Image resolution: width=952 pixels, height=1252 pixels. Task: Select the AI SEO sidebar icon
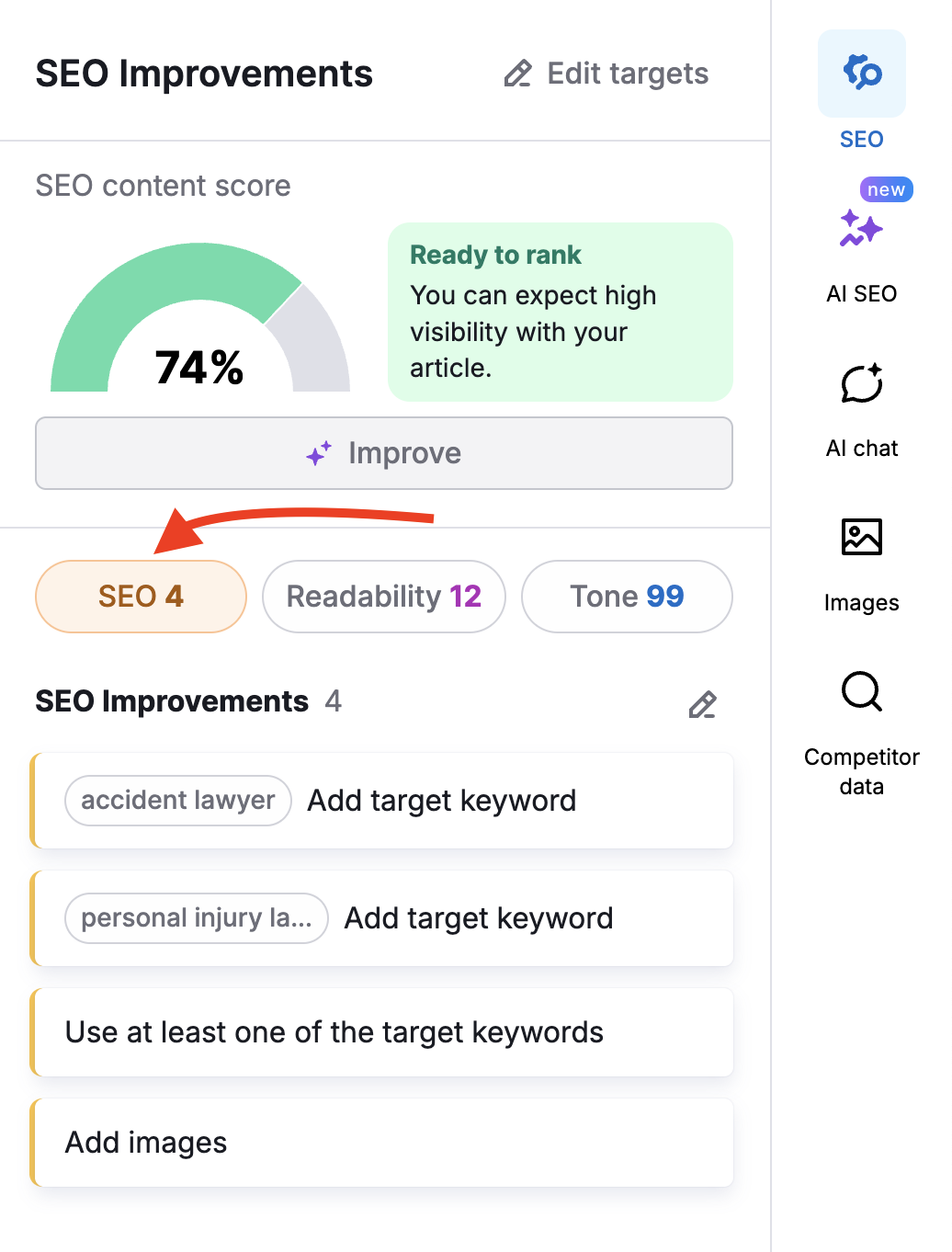861,231
